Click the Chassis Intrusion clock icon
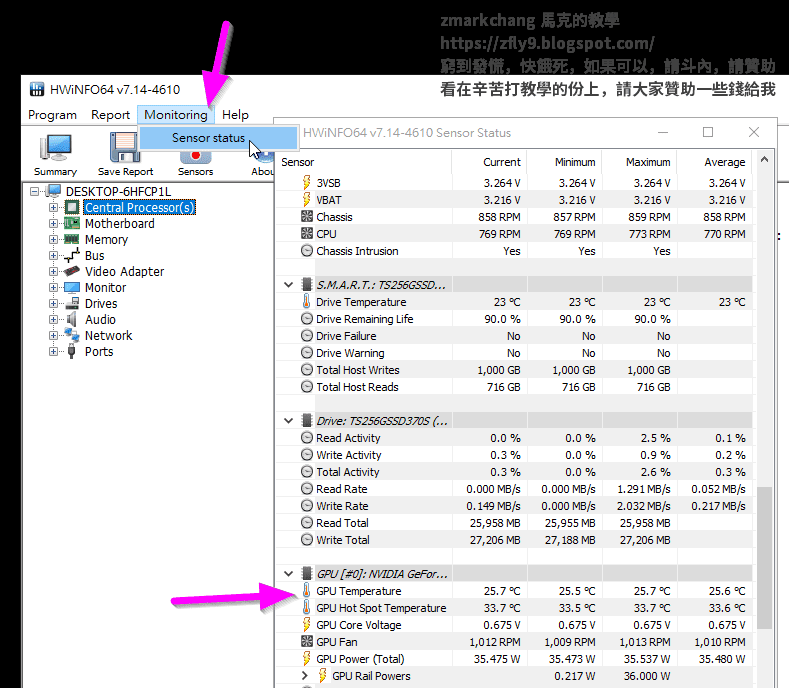This screenshot has width=789, height=688. (307, 250)
